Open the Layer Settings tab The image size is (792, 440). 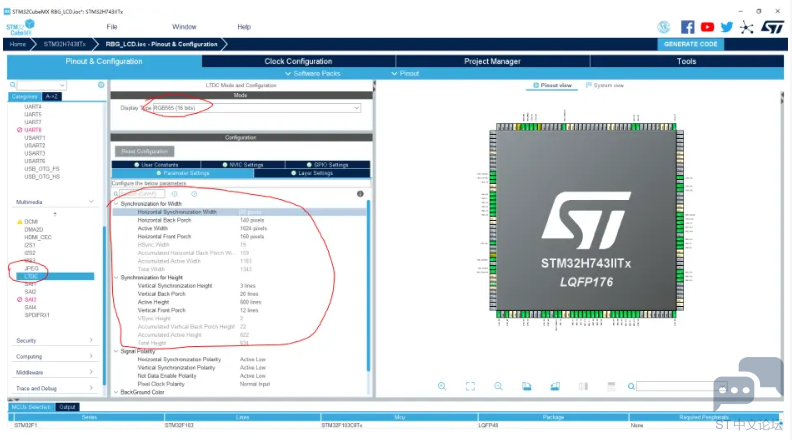[x=312, y=173]
